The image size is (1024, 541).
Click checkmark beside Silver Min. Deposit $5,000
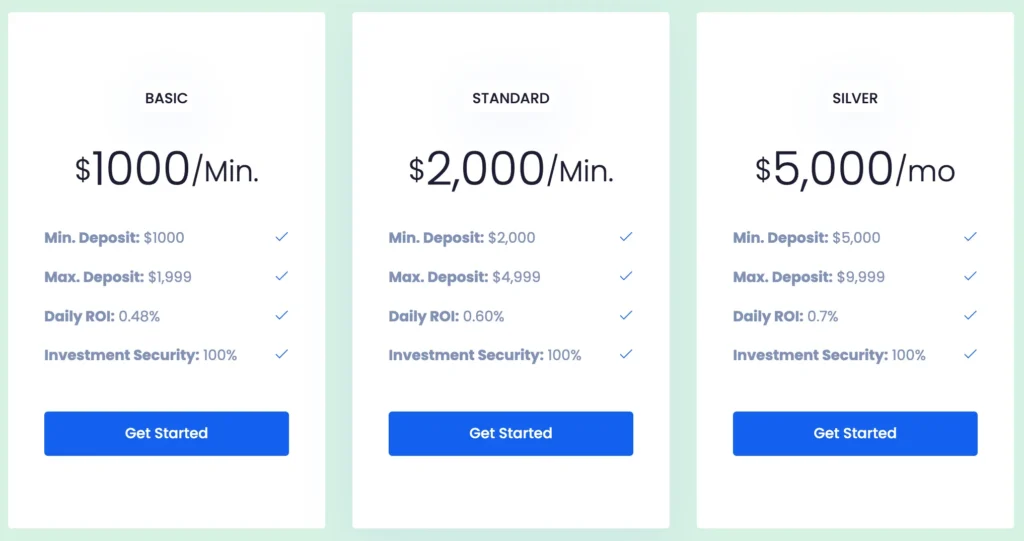[970, 237]
